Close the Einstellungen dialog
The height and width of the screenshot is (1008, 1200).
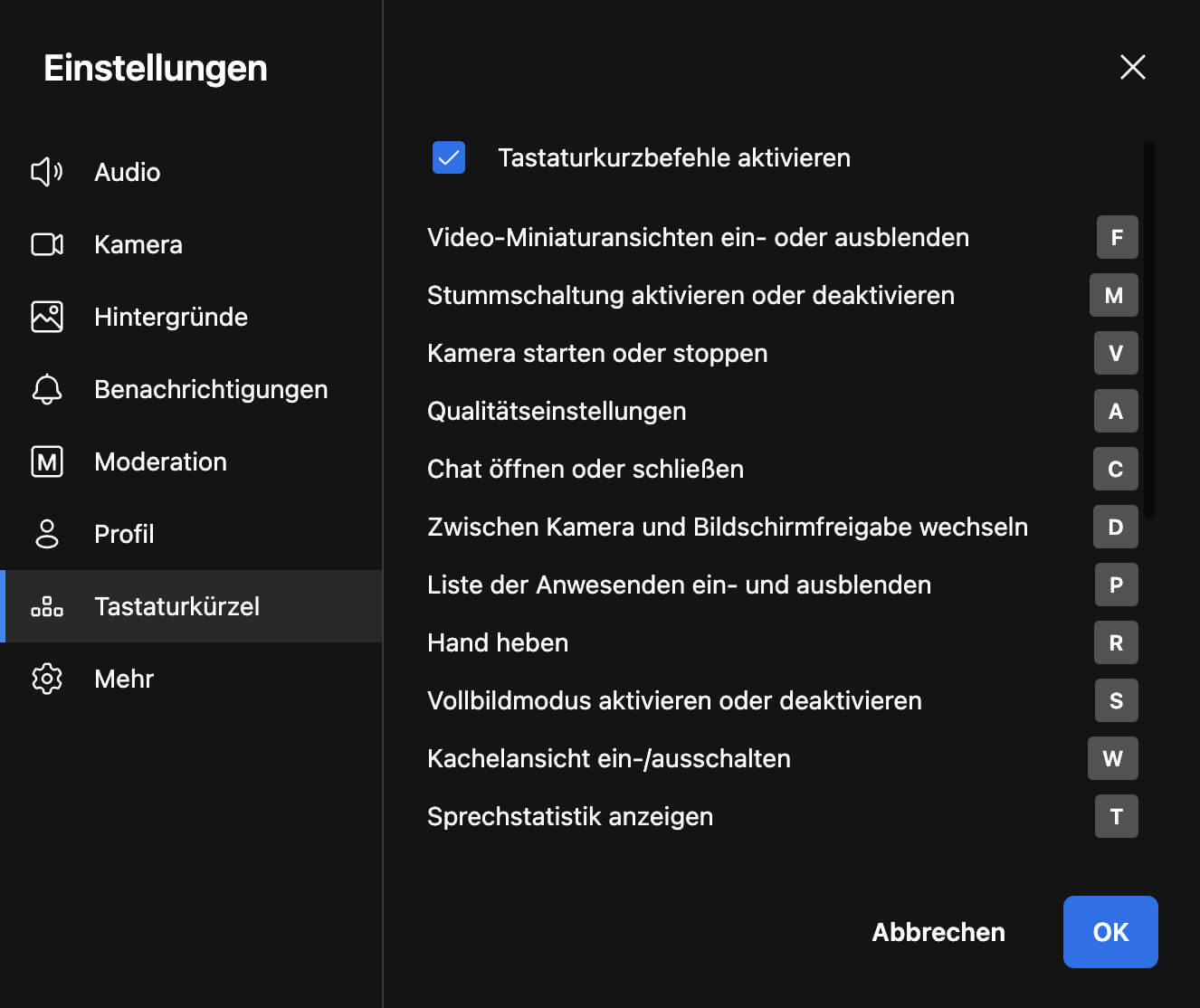(1133, 67)
